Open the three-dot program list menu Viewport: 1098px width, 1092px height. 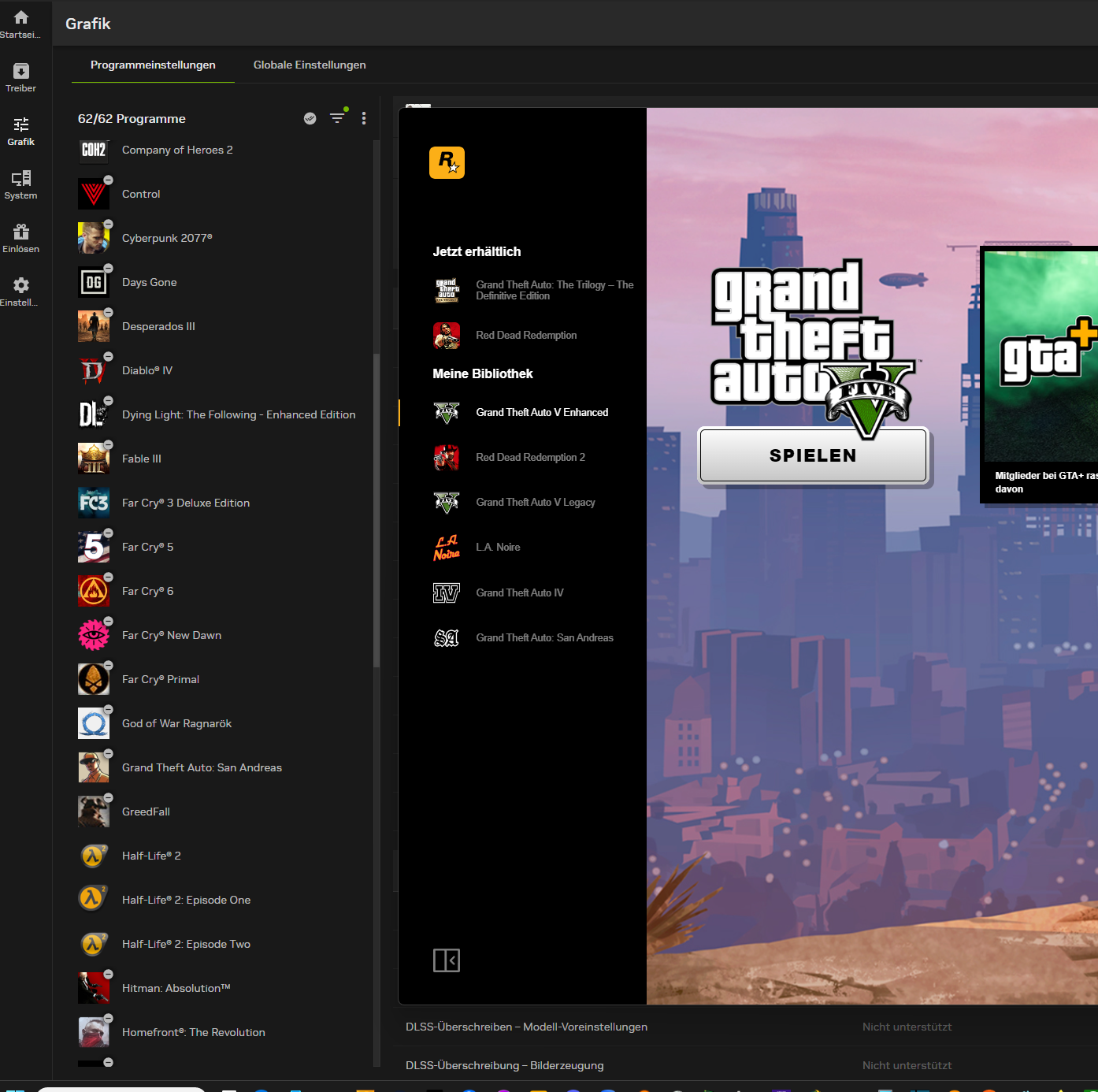pyautogui.click(x=364, y=118)
